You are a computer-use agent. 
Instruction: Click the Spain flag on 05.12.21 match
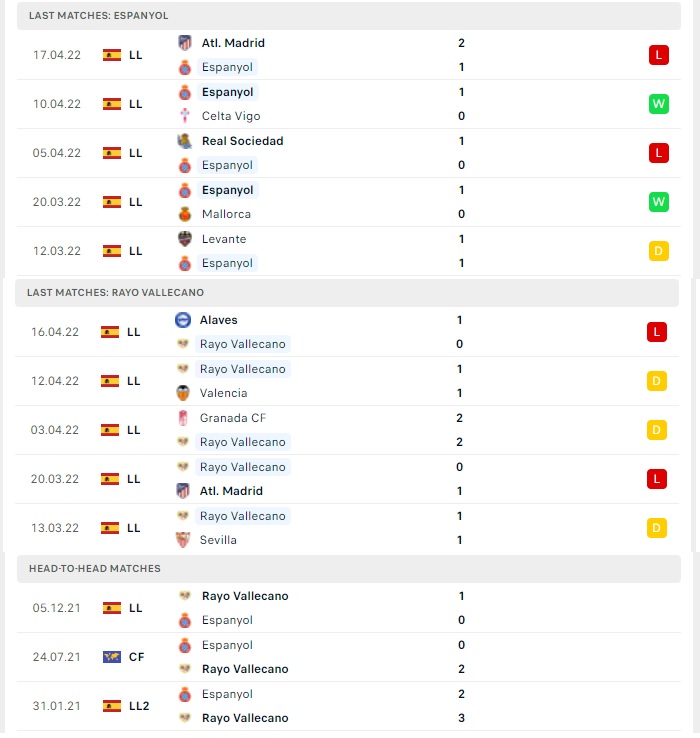pos(112,608)
